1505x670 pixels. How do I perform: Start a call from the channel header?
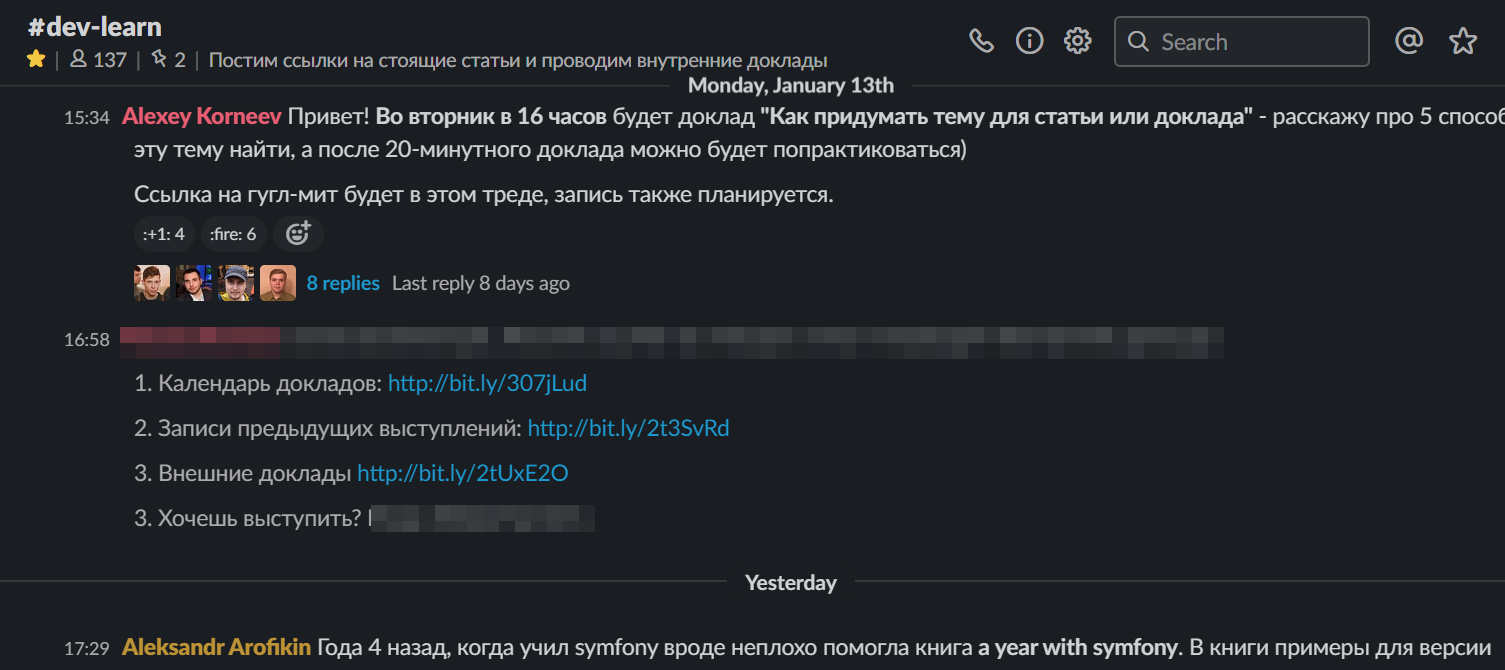981,41
